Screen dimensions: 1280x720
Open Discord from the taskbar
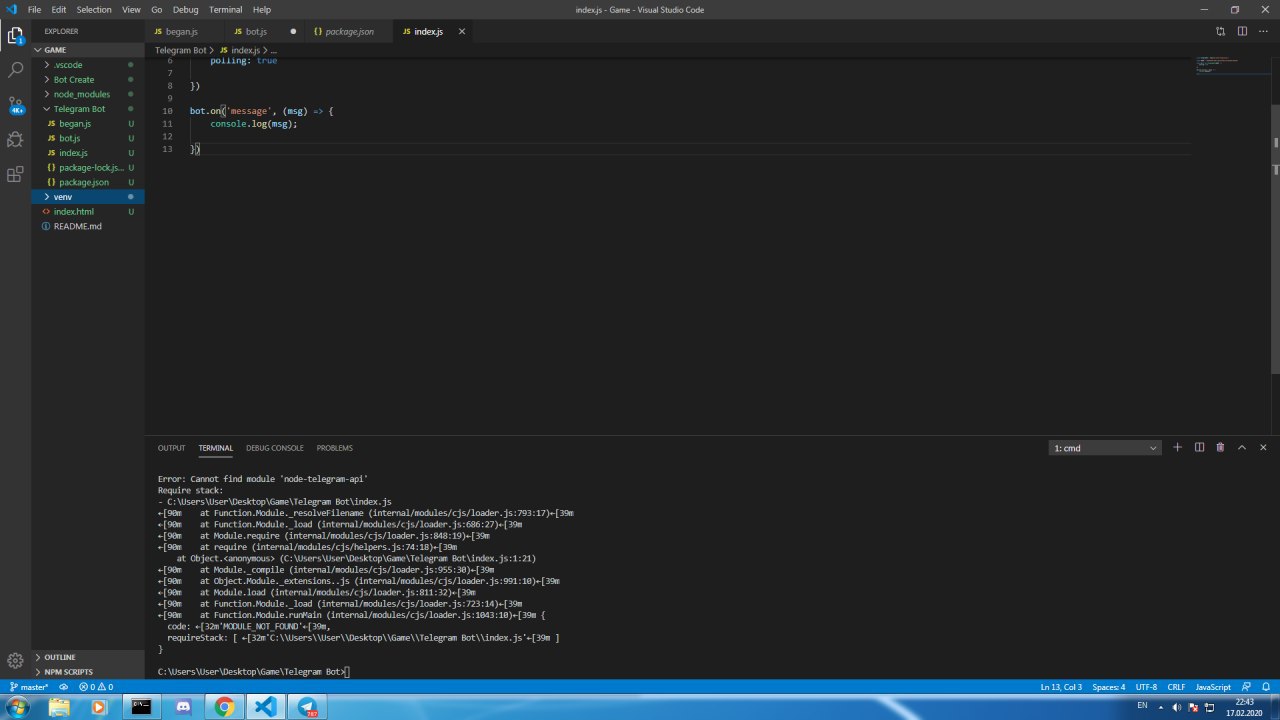[183, 707]
